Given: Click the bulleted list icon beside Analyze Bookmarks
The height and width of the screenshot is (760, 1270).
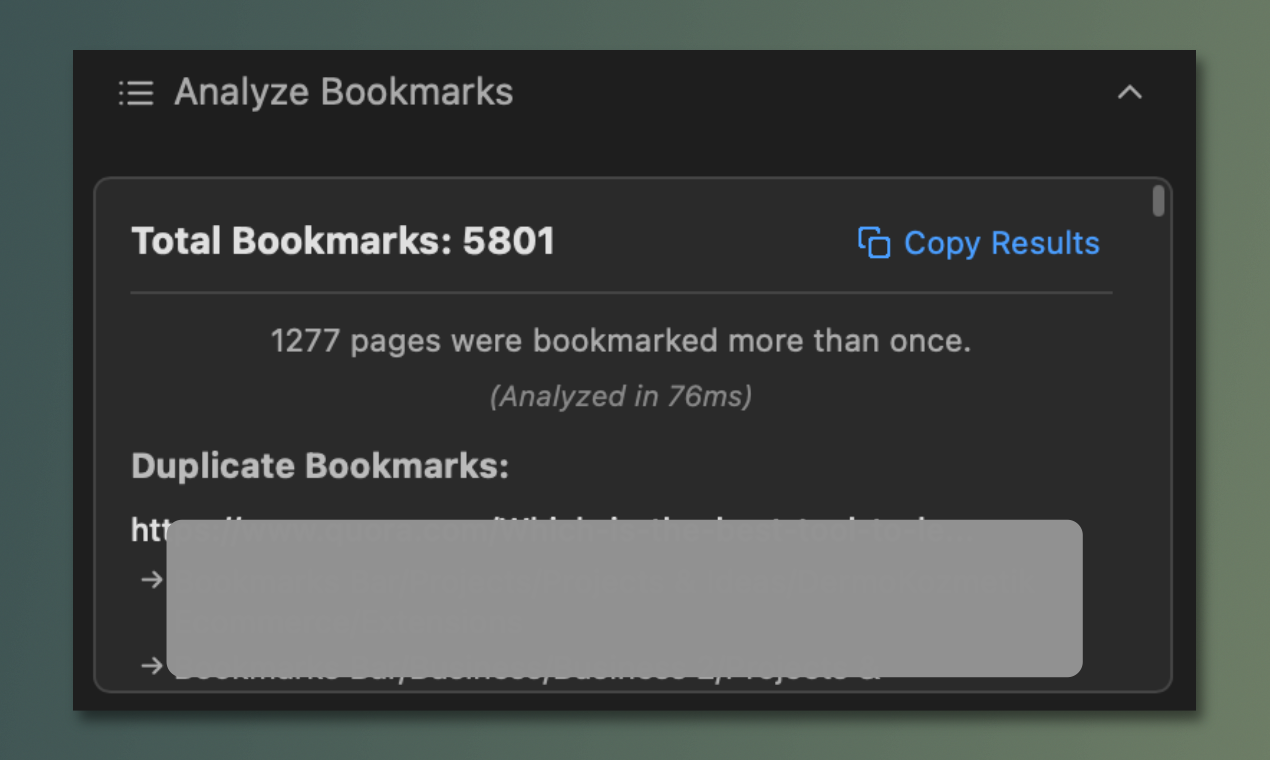Looking at the screenshot, I should (x=136, y=92).
